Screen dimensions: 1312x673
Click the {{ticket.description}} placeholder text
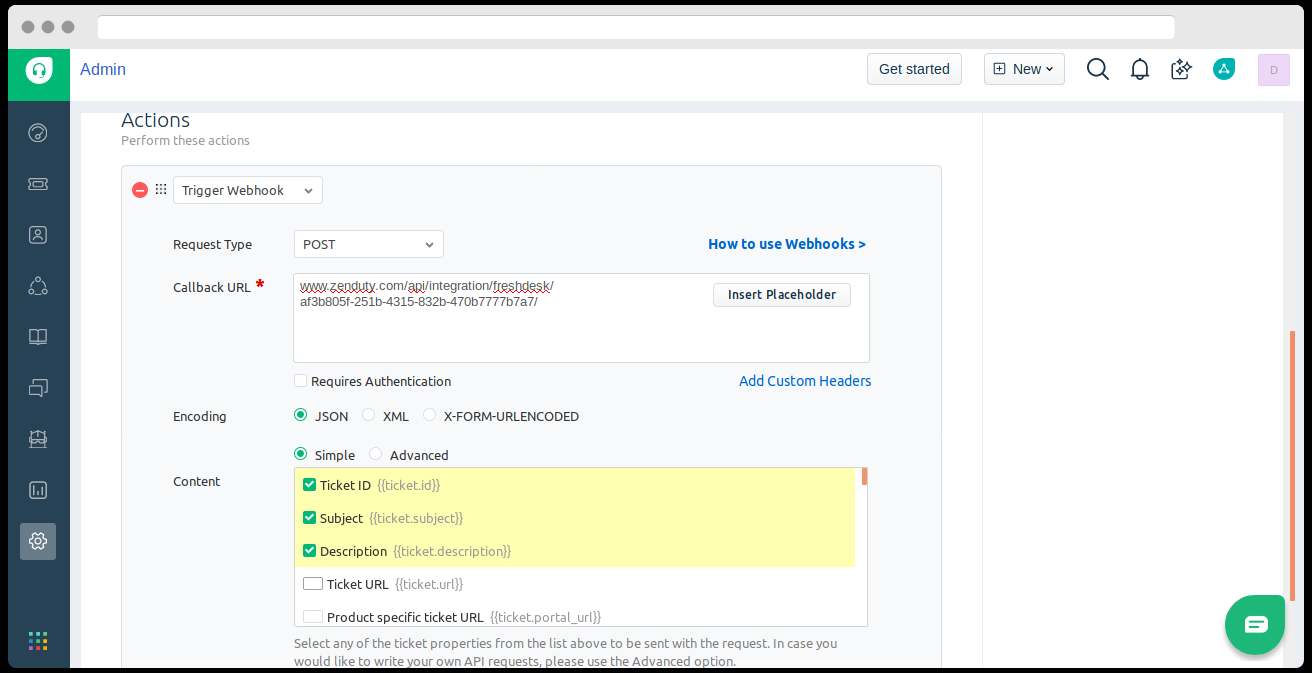452,551
